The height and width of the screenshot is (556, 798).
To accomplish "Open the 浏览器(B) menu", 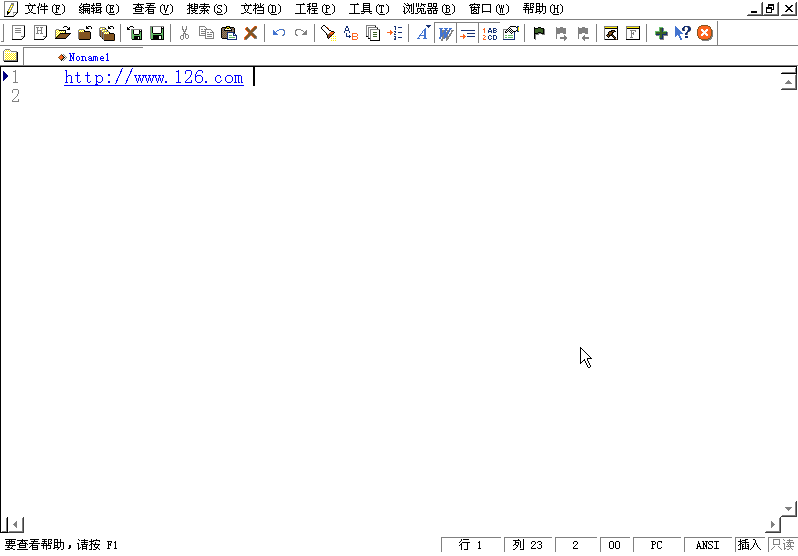I will coord(429,9).
